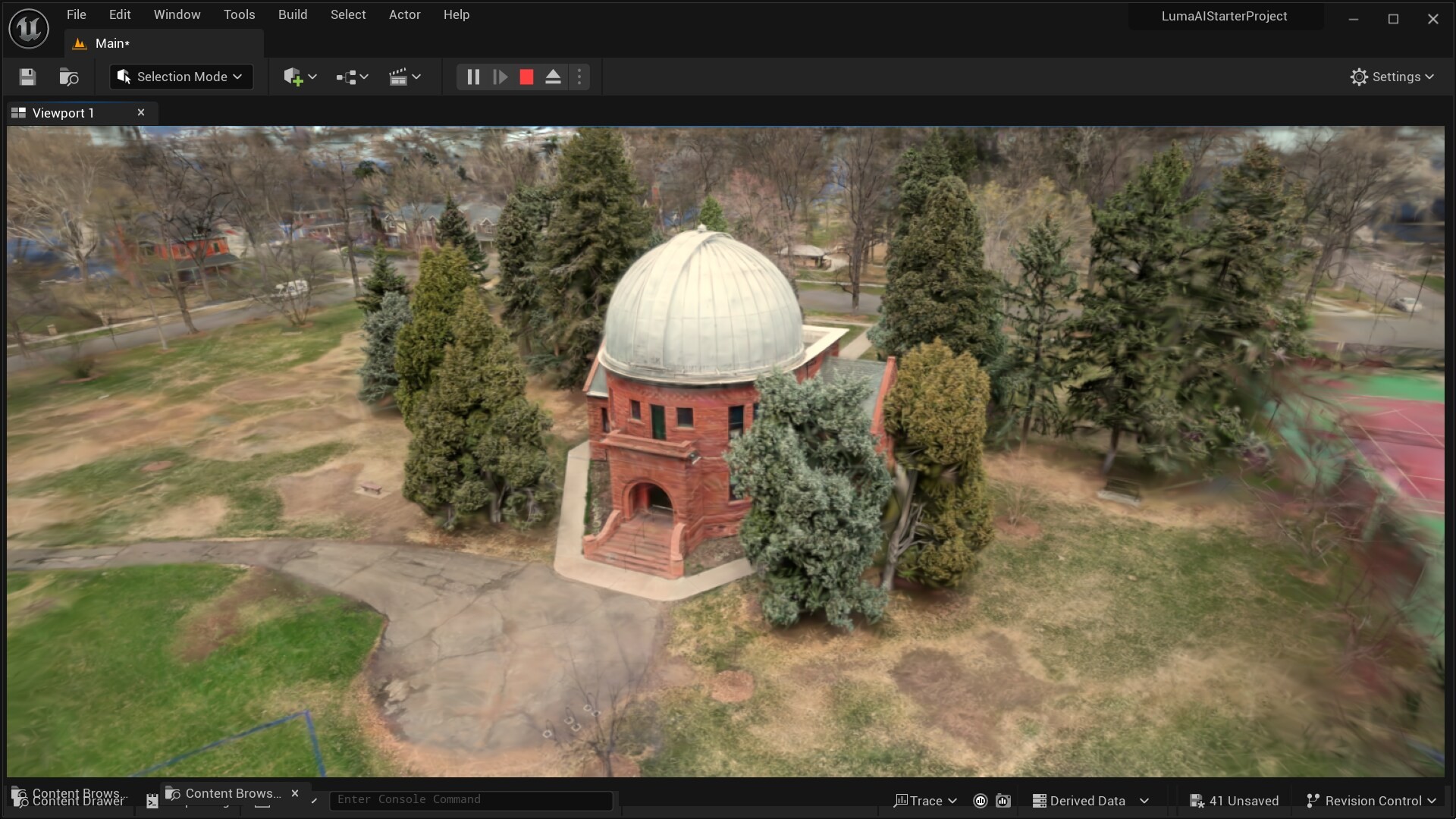Viewport: 1456px width, 819px height.
Task: Click the Frame Skip step button
Action: tap(500, 77)
